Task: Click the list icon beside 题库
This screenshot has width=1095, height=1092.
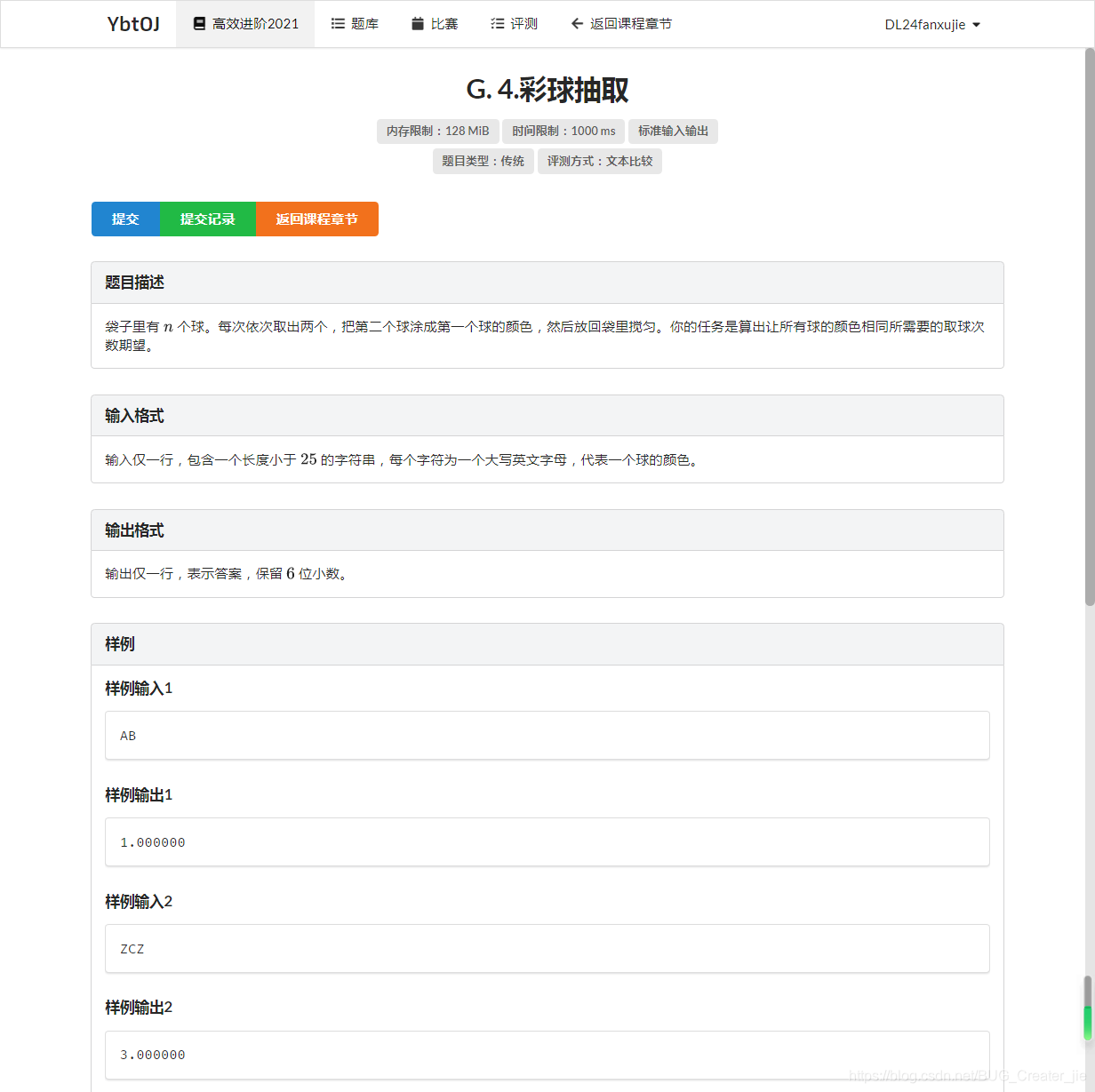Action: (x=338, y=24)
